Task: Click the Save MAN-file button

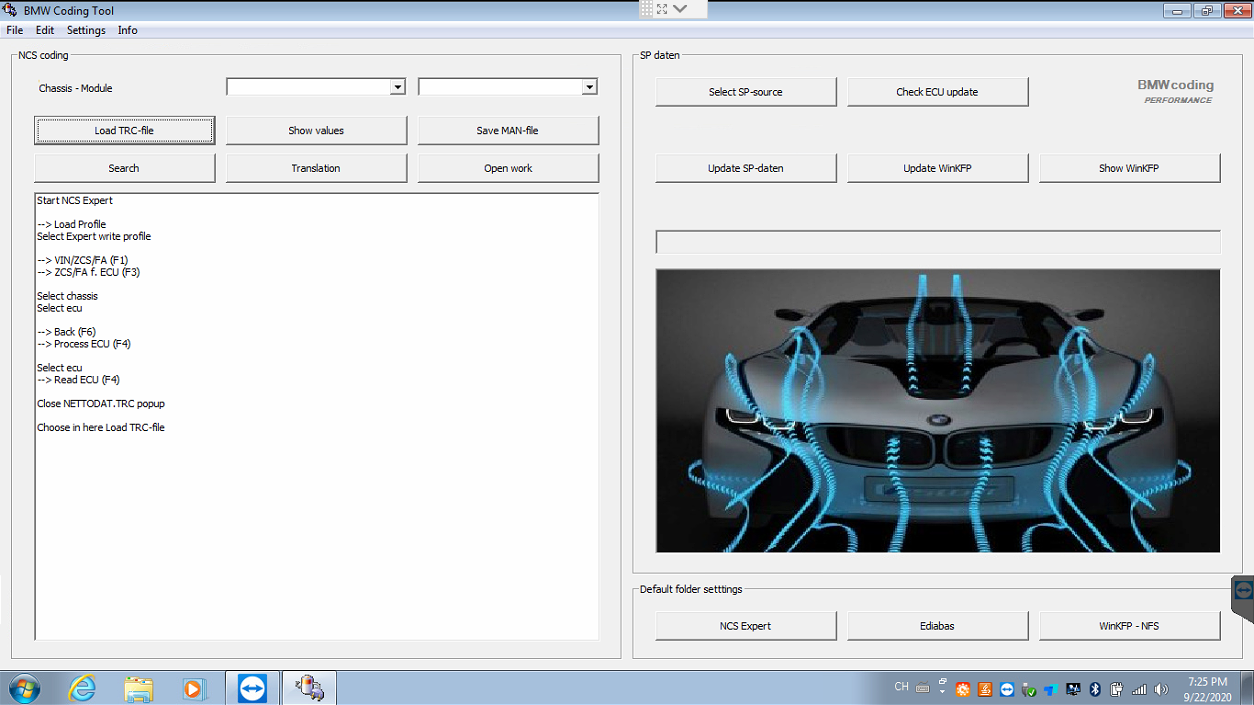Action: tap(508, 130)
